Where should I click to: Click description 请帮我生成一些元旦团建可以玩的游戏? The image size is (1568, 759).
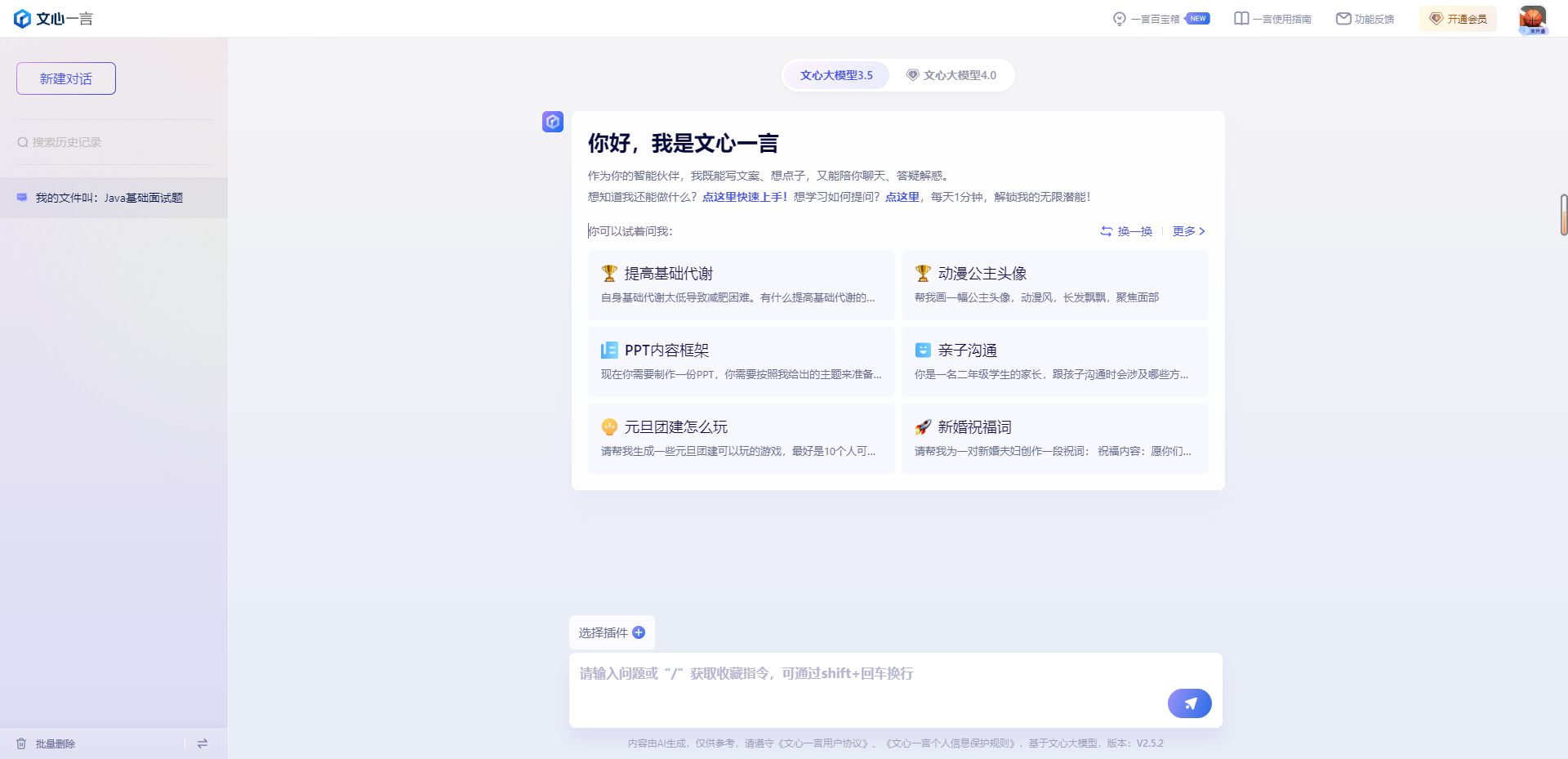[x=738, y=451]
